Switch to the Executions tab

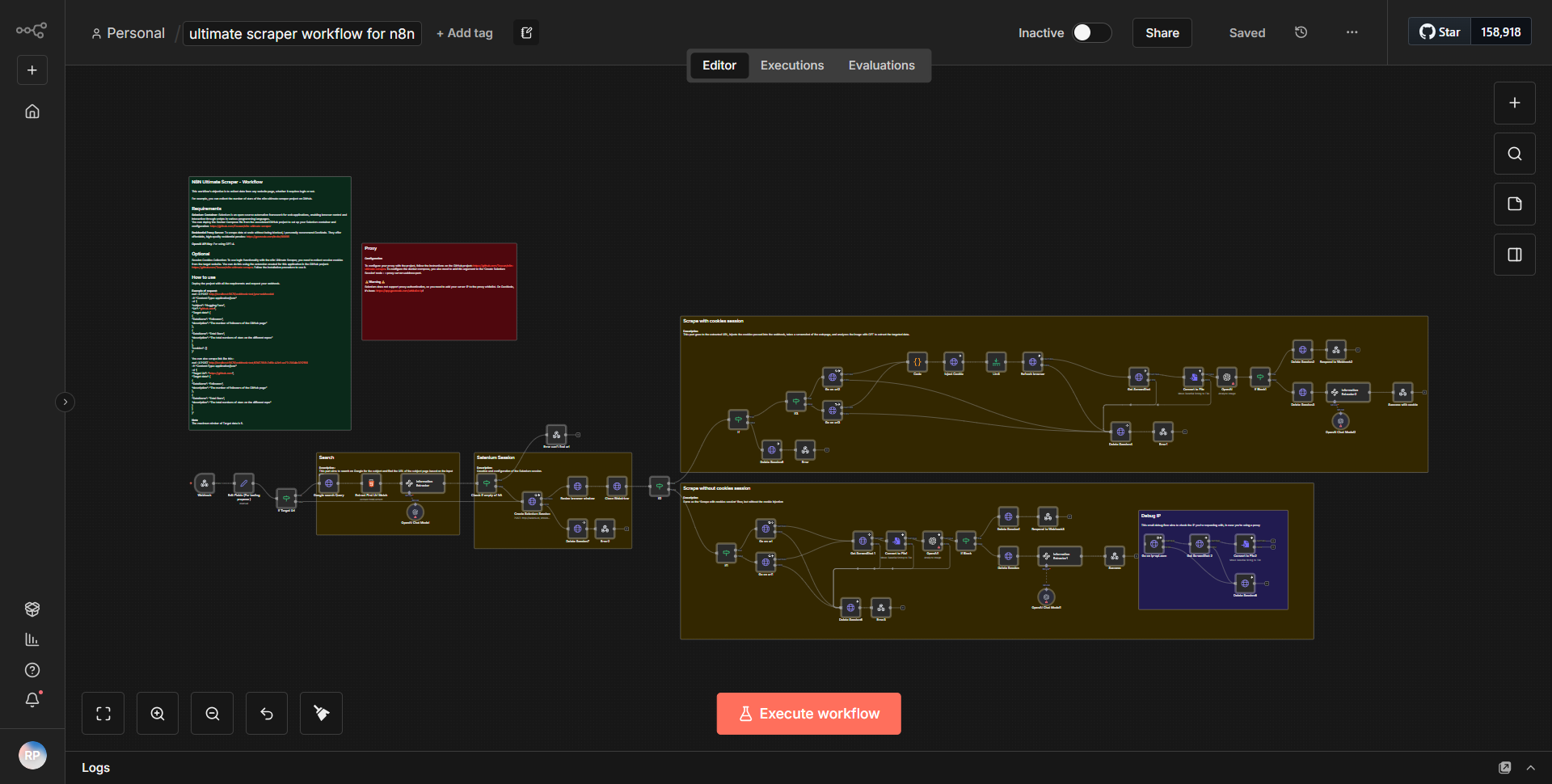click(x=792, y=65)
